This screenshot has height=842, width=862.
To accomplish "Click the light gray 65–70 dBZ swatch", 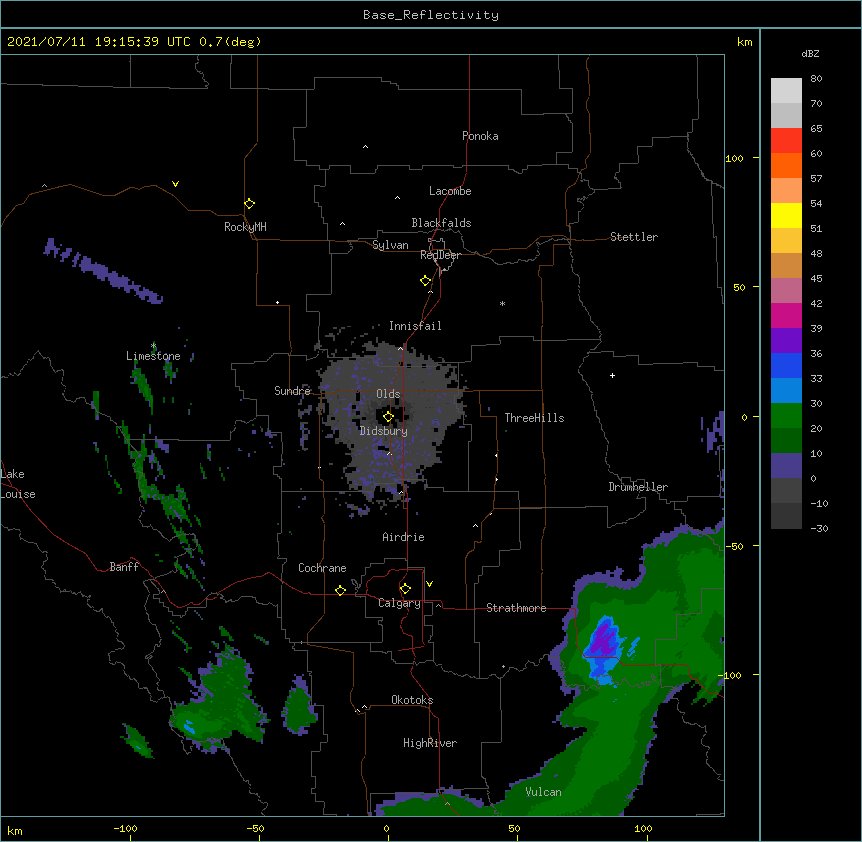I will tap(786, 115).
